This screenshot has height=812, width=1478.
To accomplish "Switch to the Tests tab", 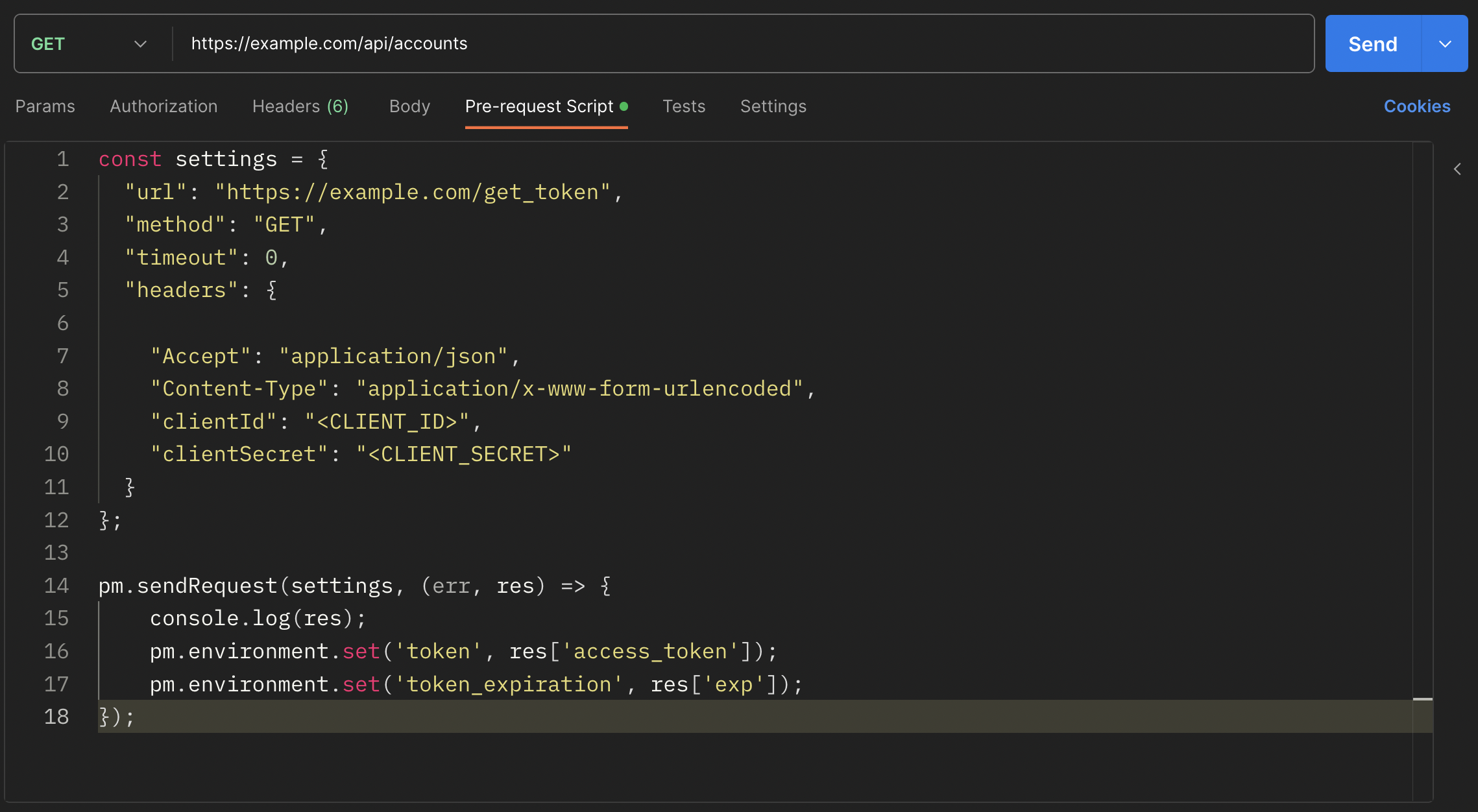I will click(x=684, y=106).
